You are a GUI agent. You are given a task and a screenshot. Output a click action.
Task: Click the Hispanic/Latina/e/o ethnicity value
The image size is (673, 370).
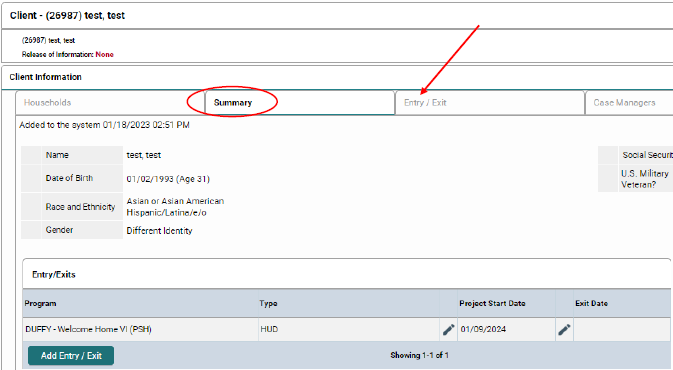pyautogui.click(x=167, y=212)
